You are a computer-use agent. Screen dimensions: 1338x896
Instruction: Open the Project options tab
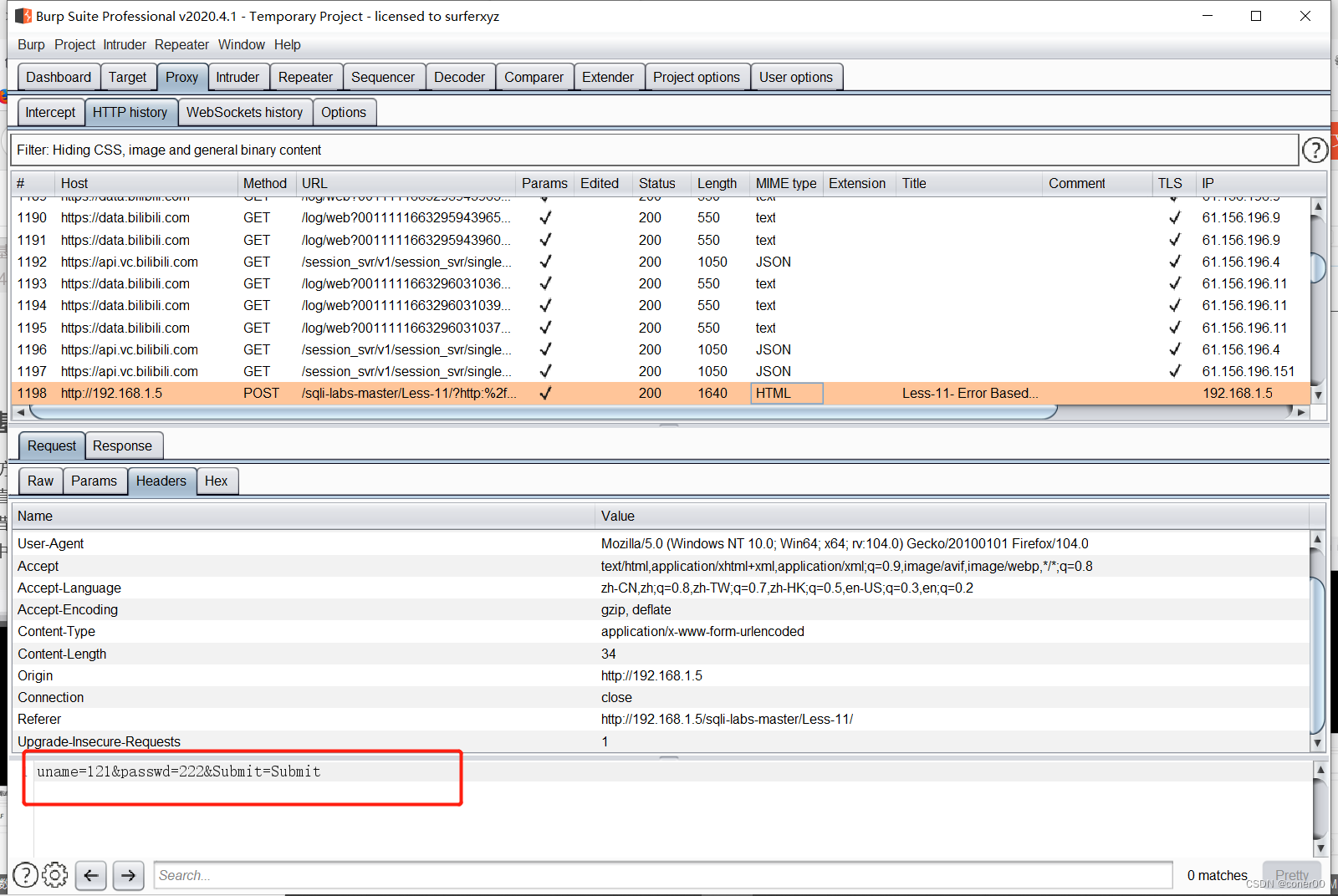[x=697, y=77]
